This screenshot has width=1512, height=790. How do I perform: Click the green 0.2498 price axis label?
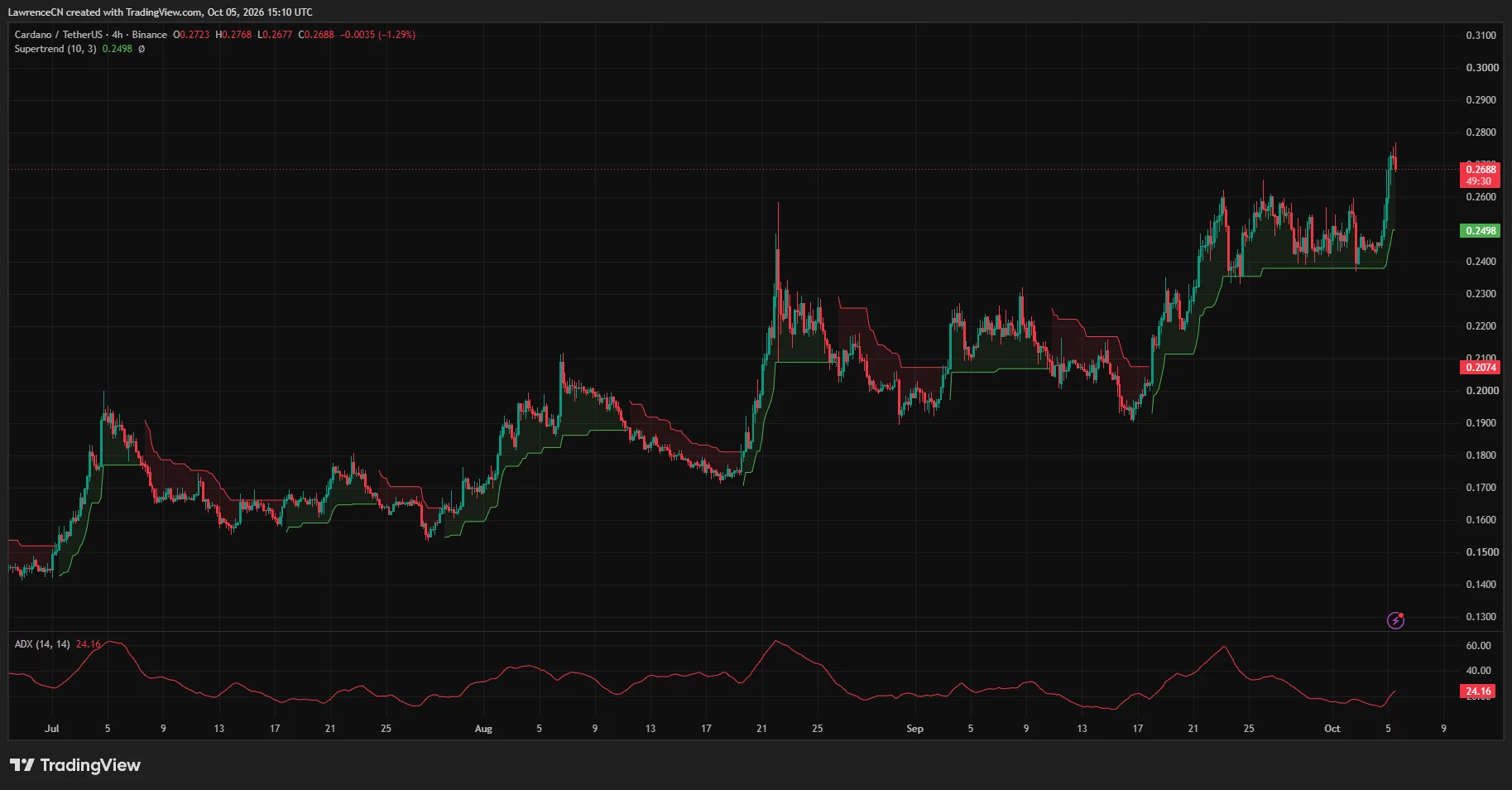coord(1481,231)
